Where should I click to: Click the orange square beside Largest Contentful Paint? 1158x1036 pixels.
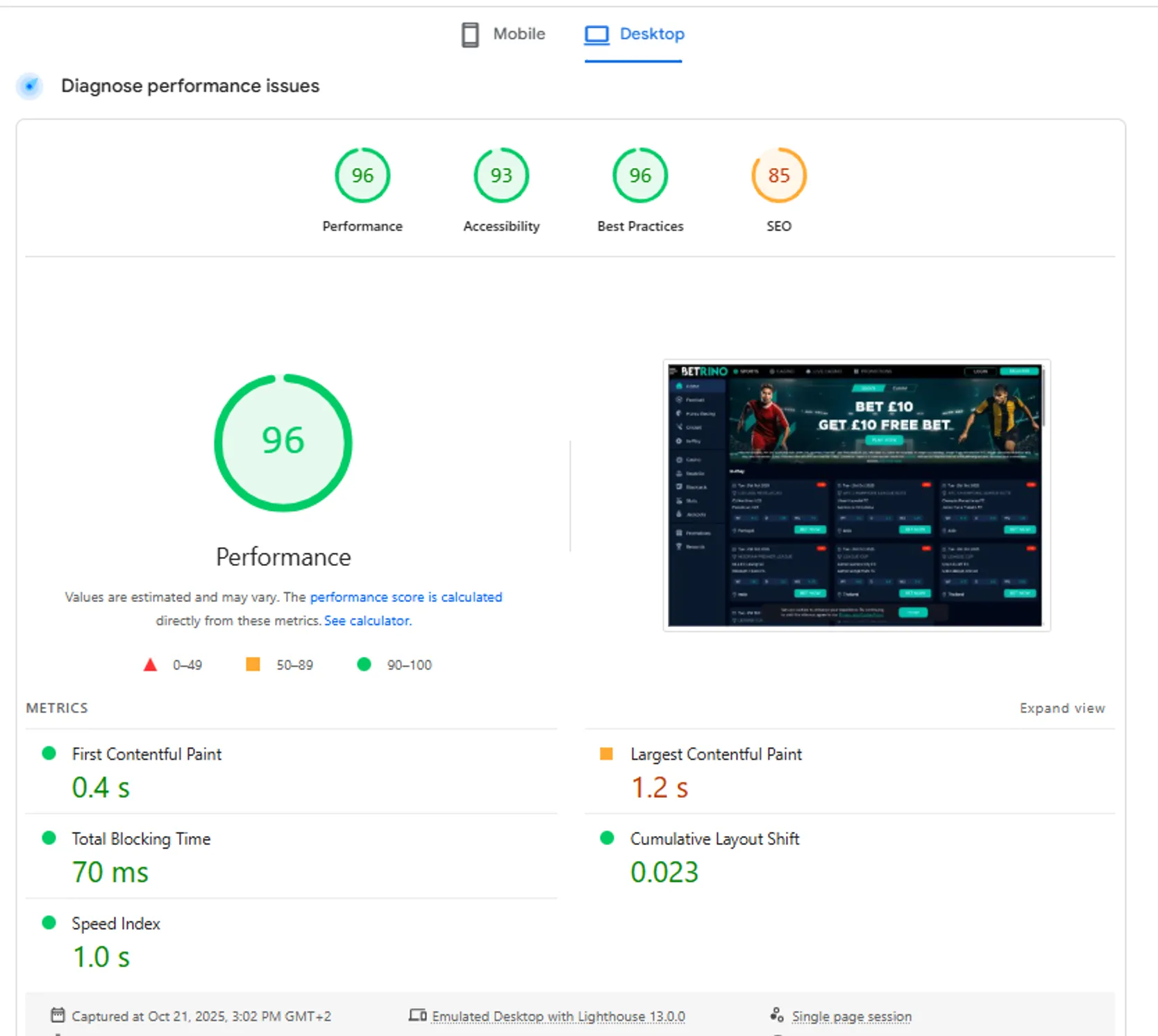tap(607, 753)
